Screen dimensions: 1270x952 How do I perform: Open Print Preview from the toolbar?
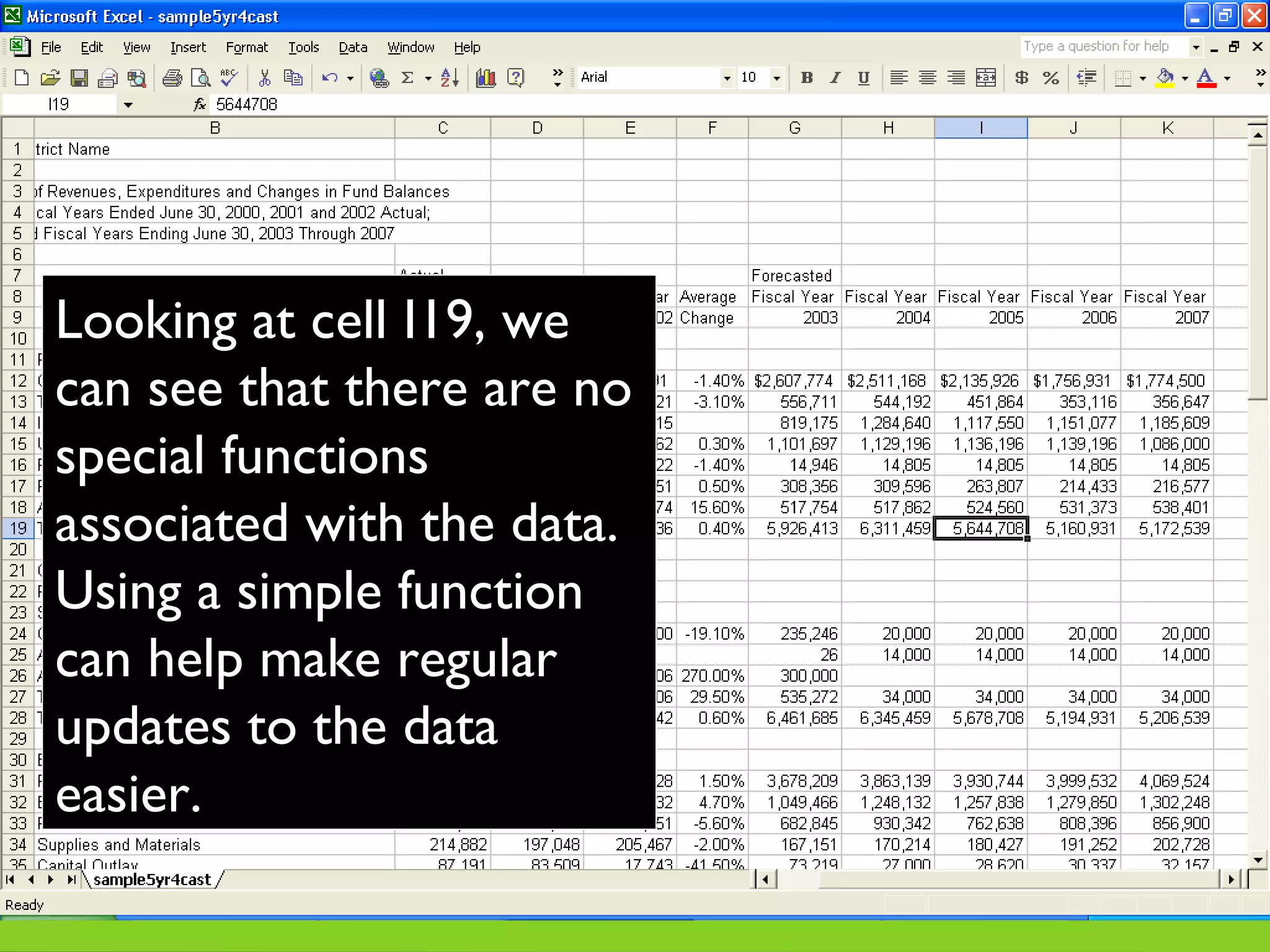[x=201, y=77]
